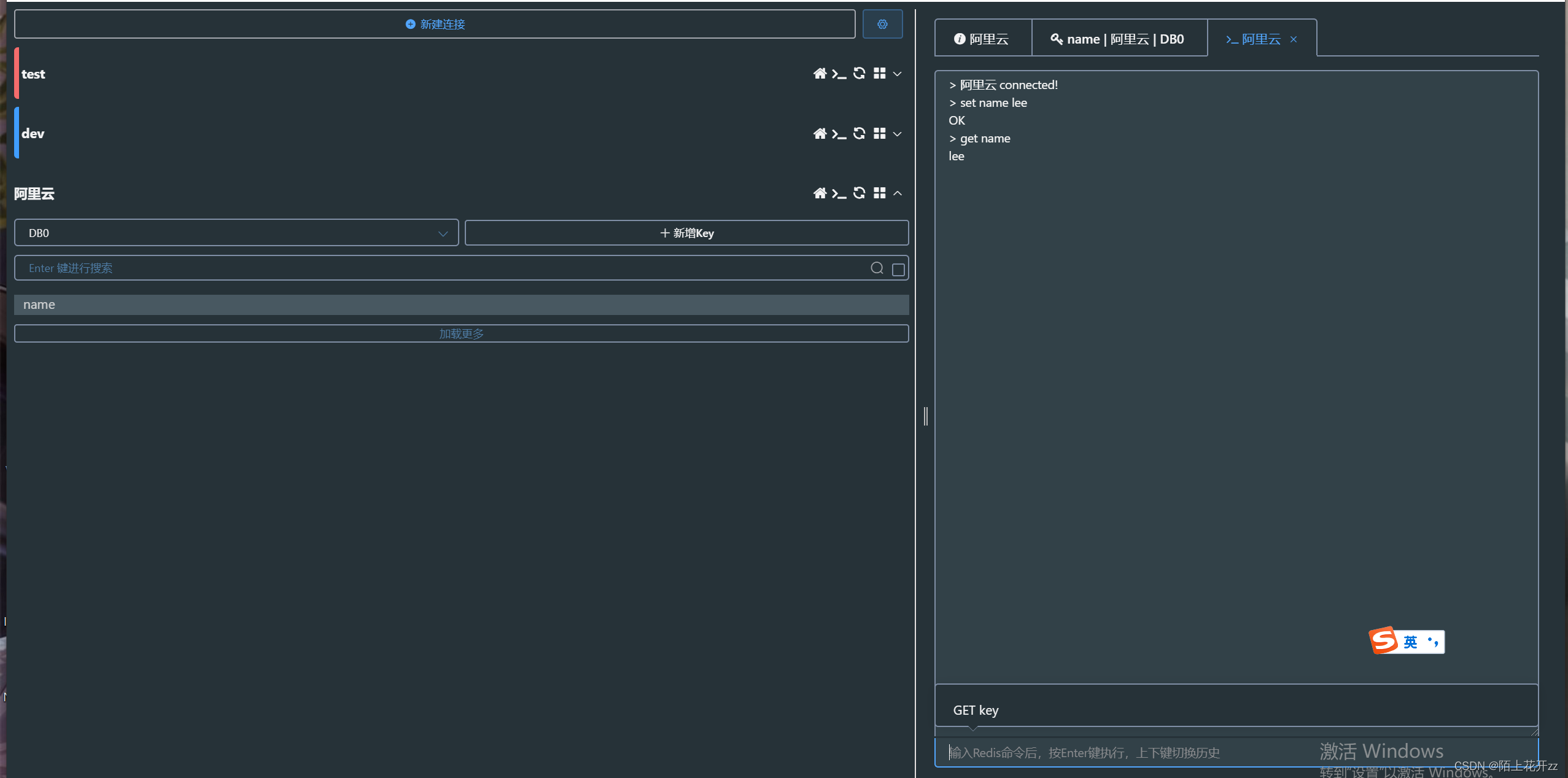The height and width of the screenshot is (778, 1568).
Task: Click the dev connection name
Action: [33, 133]
